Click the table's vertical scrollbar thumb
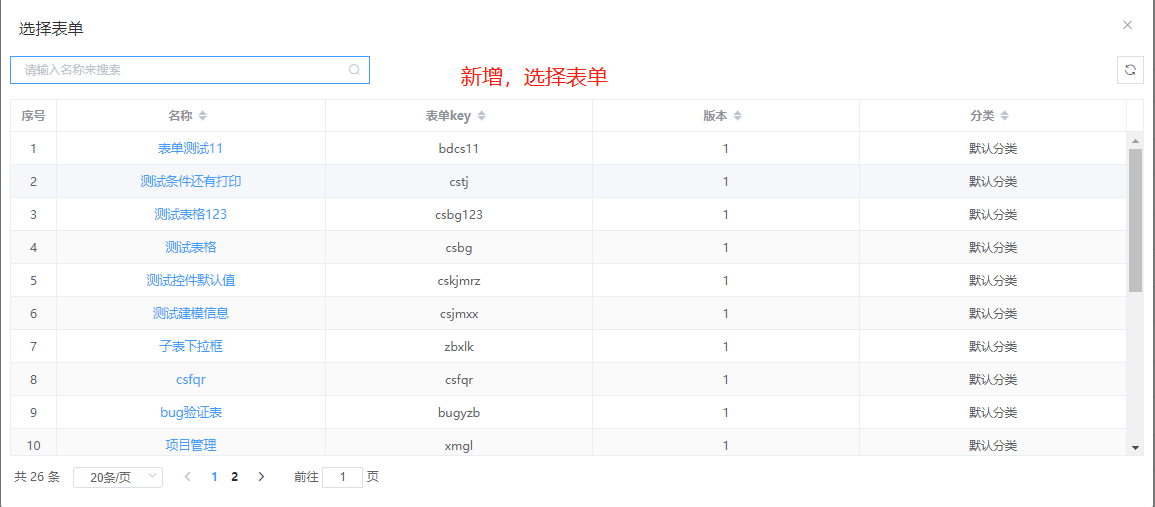The width and height of the screenshot is (1155, 507). point(1135,220)
